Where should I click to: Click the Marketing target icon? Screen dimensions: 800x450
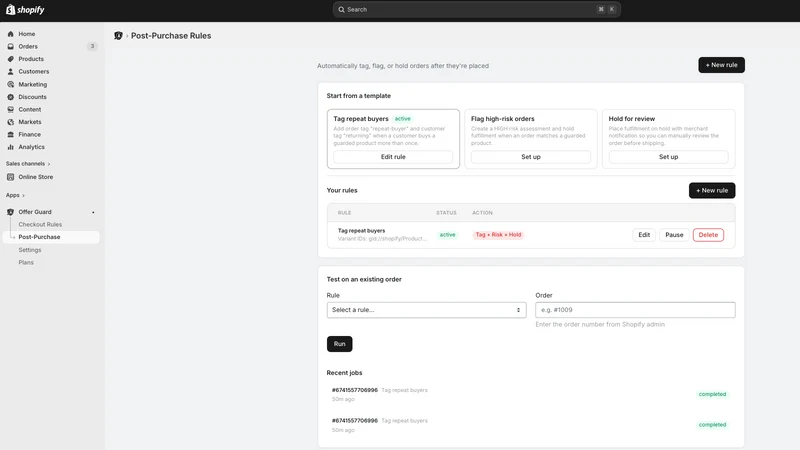pyautogui.click(x=10, y=84)
